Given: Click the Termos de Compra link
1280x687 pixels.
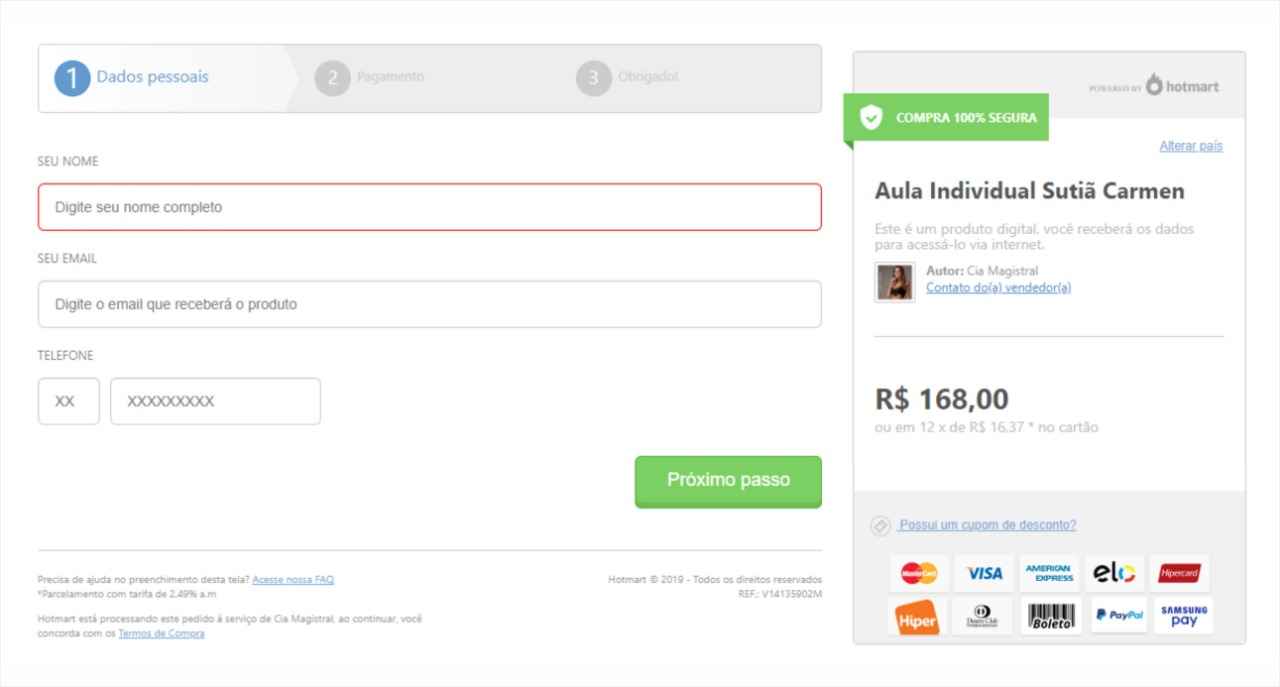Looking at the screenshot, I should tap(161, 633).
